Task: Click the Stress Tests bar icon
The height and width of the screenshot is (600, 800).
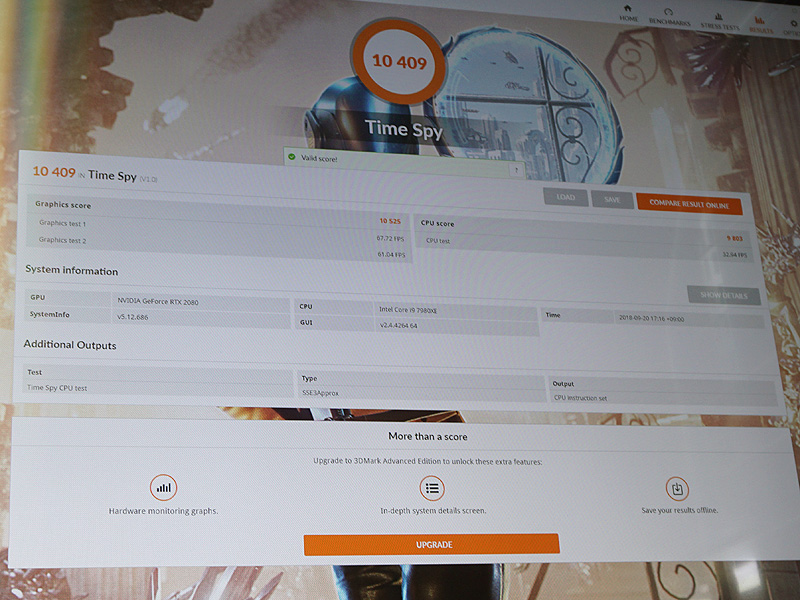Action: coord(719,16)
